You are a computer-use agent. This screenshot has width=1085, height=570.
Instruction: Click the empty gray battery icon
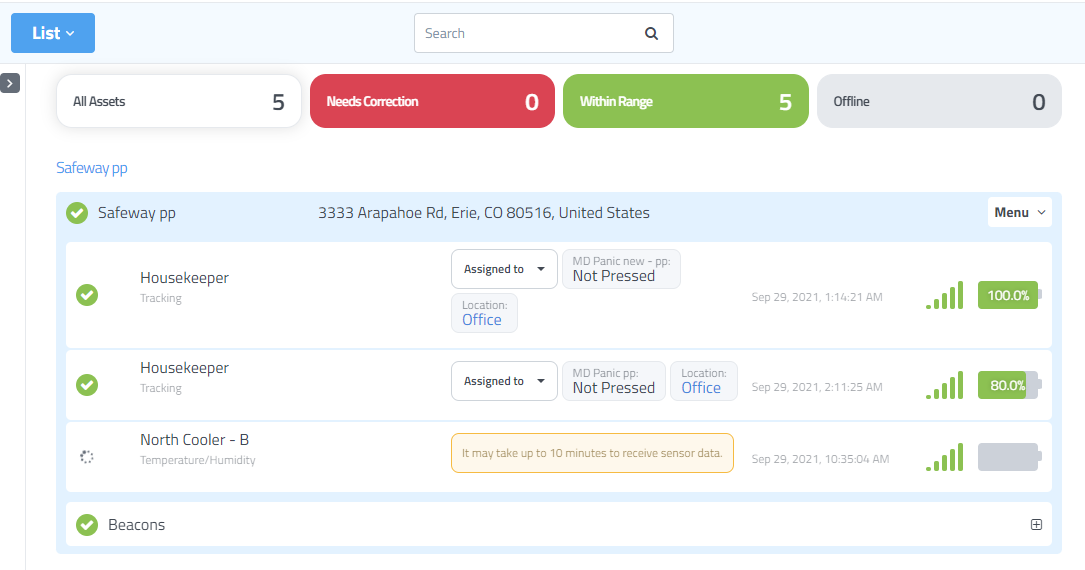pos(1009,457)
